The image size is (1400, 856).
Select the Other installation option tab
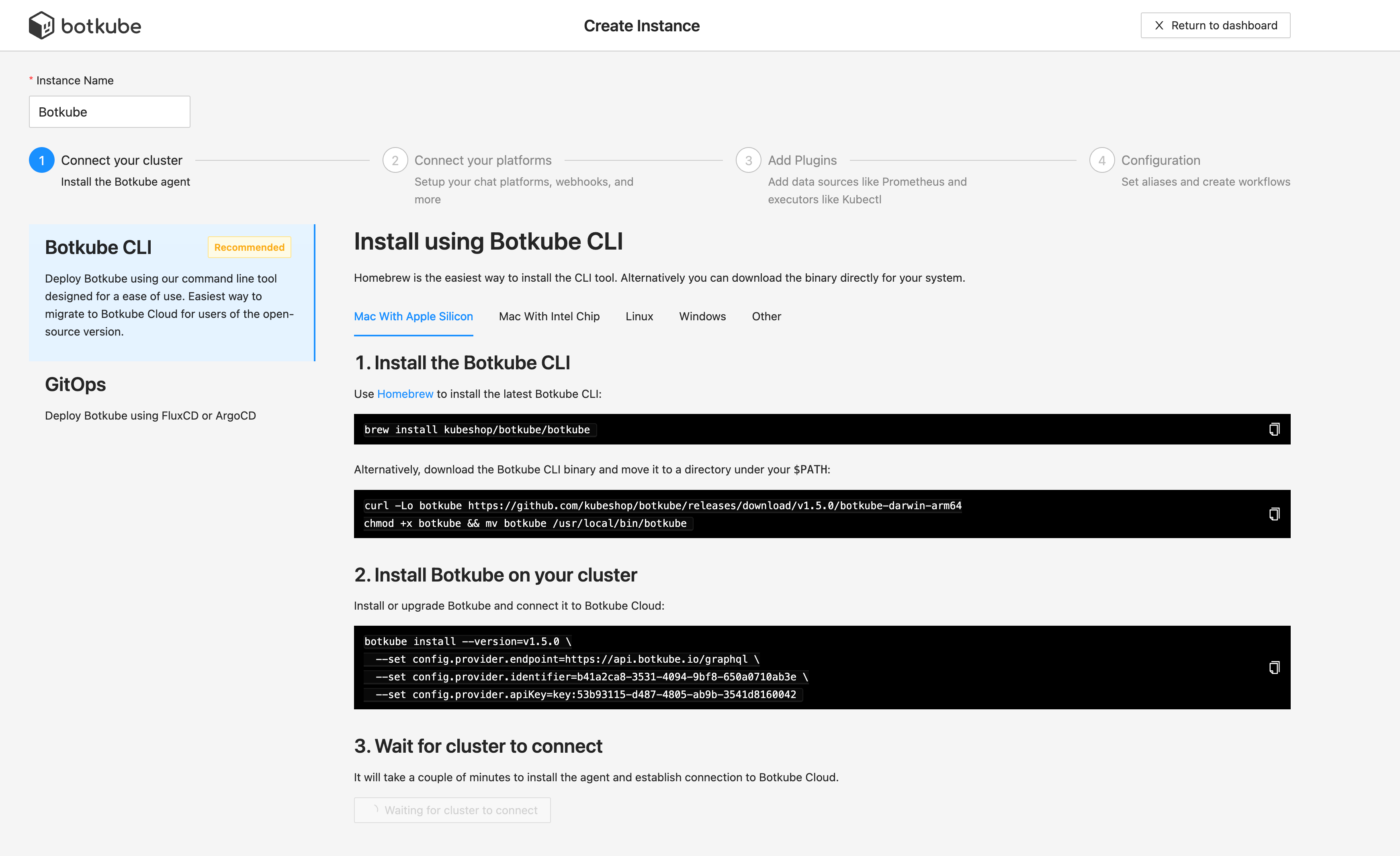[x=766, y=316]
